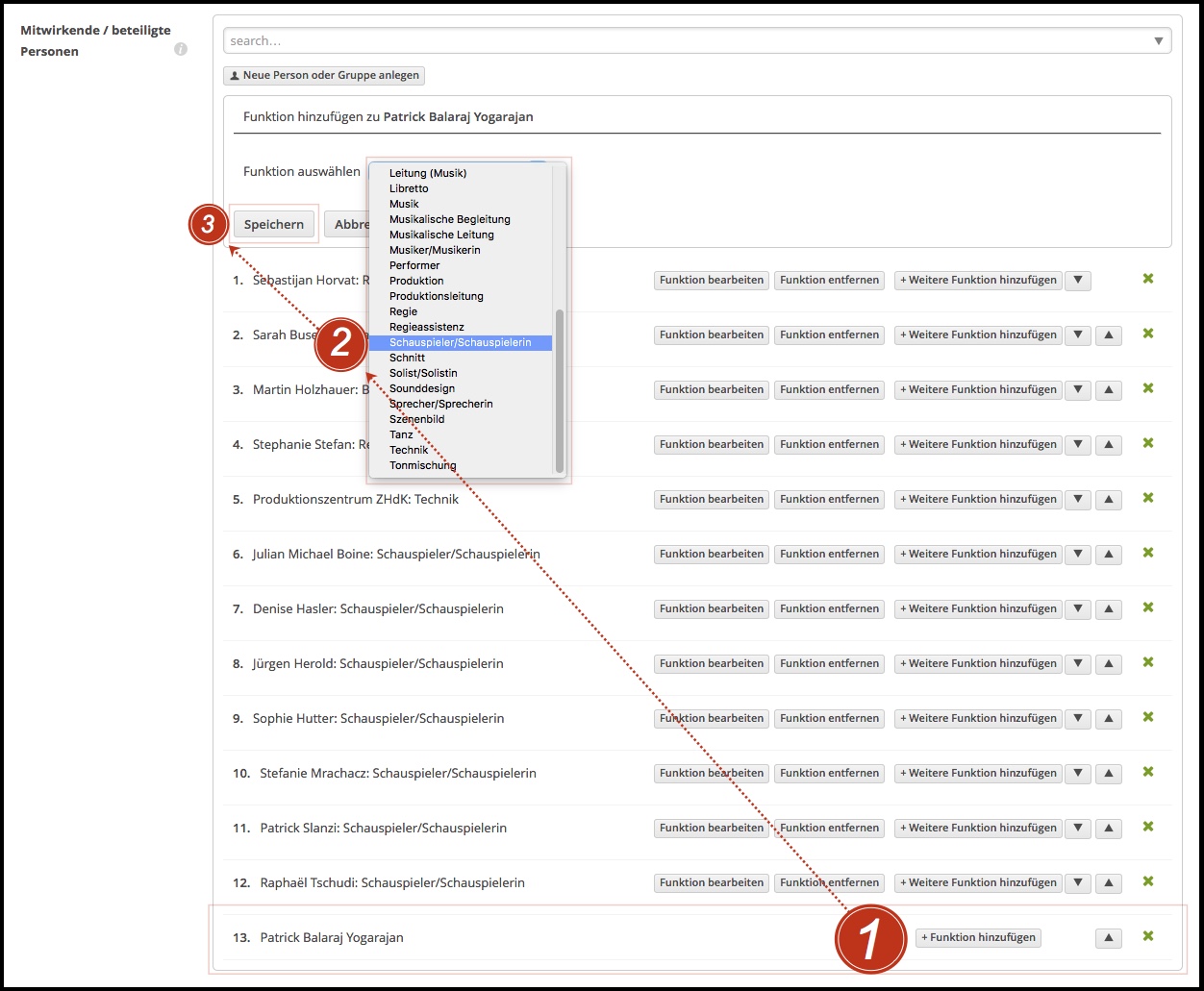Move Sarah Buser up with arrow icon
Viewport: 1204px width, 991px height.
1108,335
